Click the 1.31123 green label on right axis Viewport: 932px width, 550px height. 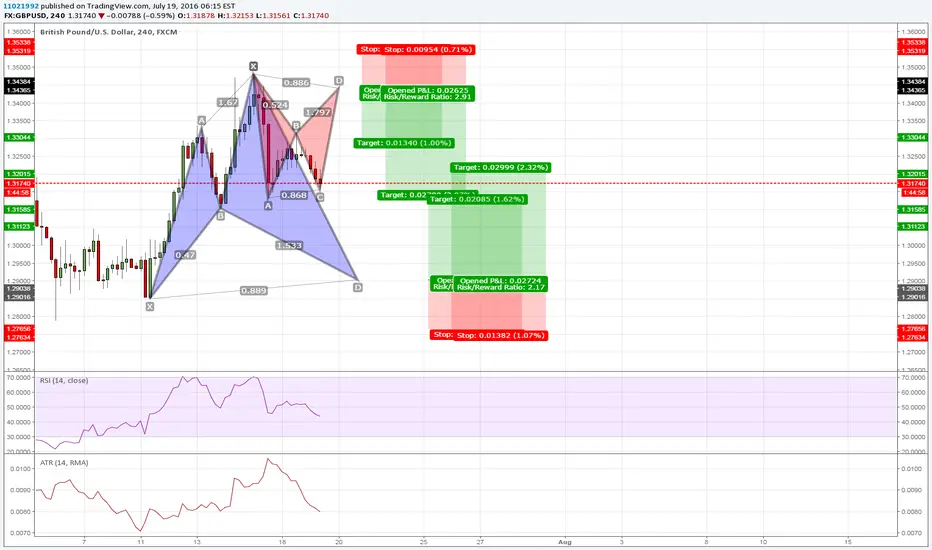[x=912, y=227]
